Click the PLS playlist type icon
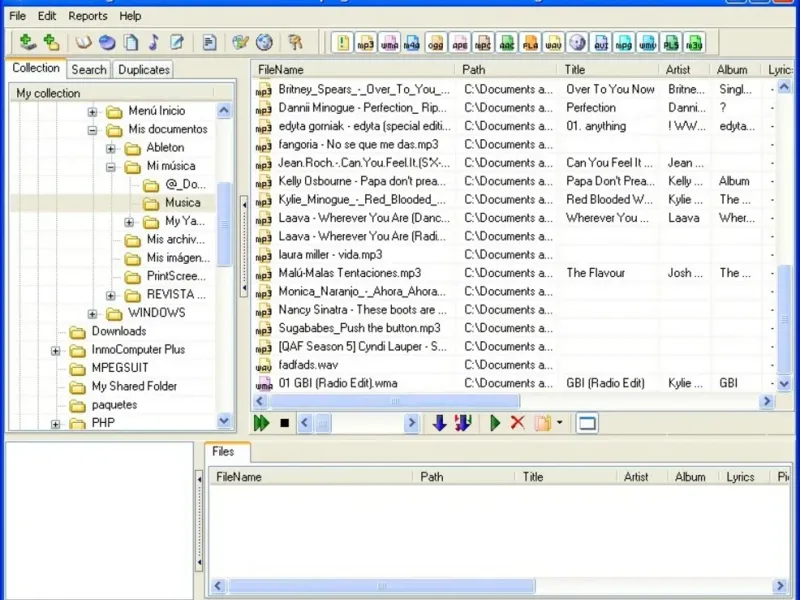Viewport: 800px width, 600px height. tap(671, 43)
